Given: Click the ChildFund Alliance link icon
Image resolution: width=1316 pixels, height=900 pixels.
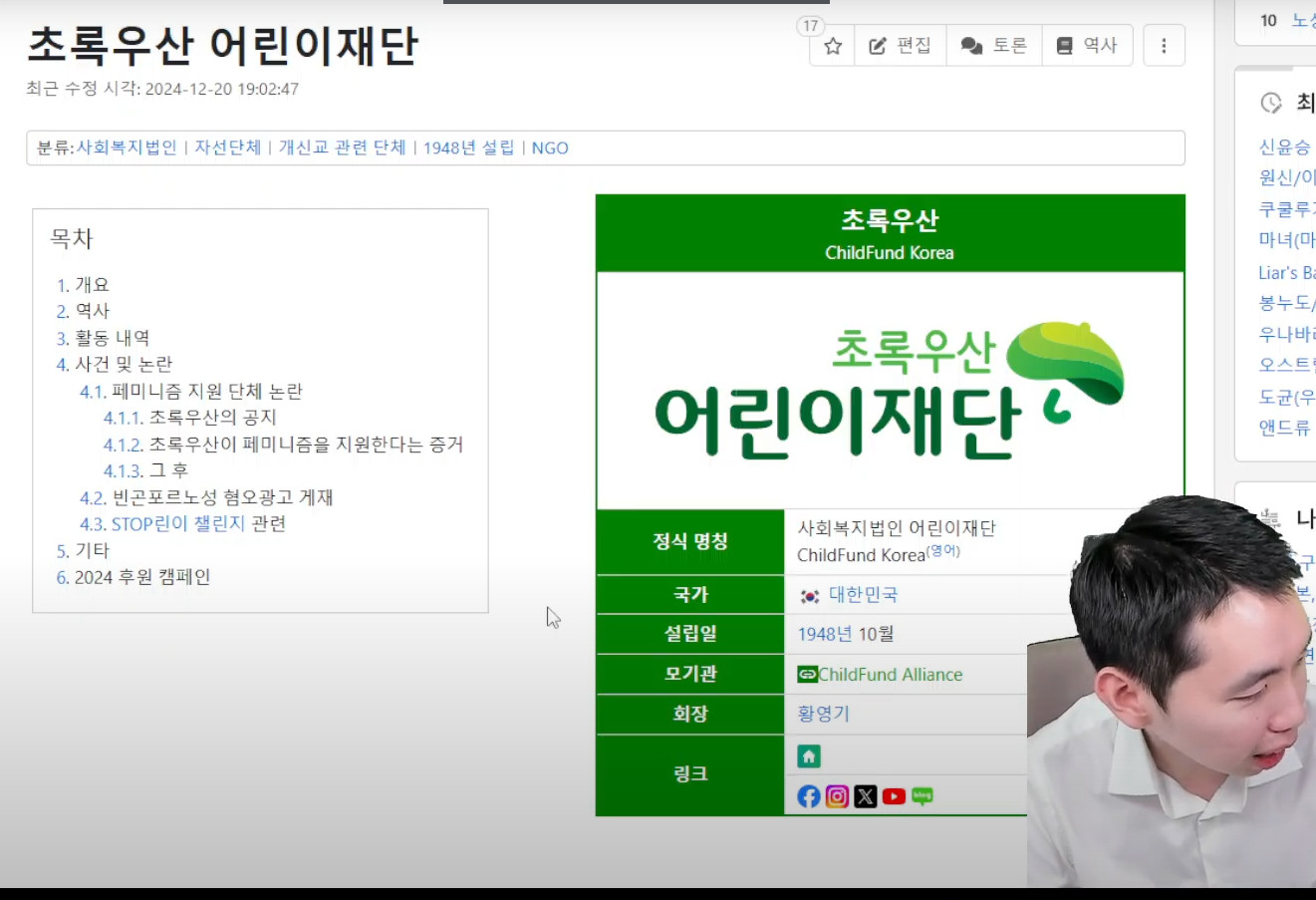Looking at the screenshot, I should (x=807, y=675).
